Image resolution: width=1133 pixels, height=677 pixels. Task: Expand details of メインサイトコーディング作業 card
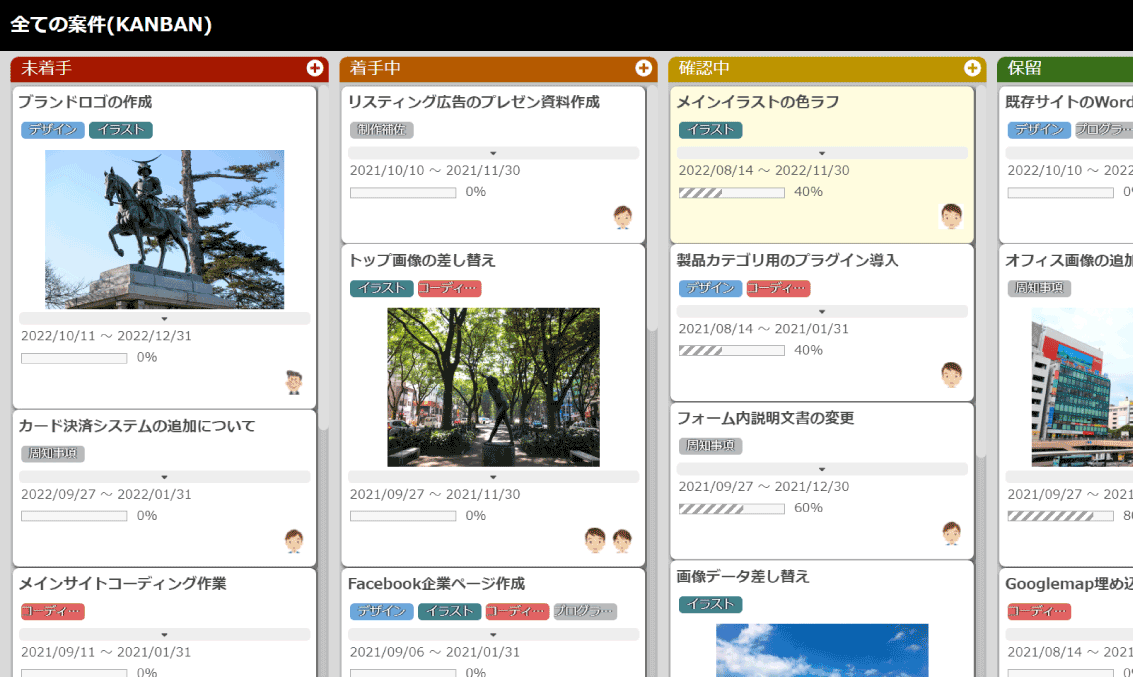[x=165, y=634]
